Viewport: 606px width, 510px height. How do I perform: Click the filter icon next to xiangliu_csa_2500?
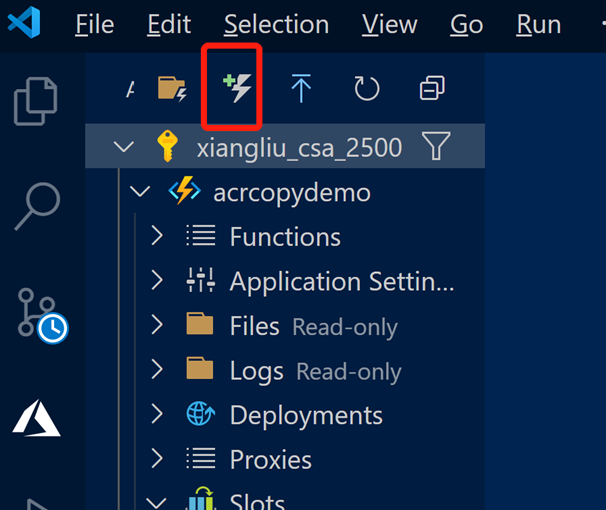pos(436,146)
